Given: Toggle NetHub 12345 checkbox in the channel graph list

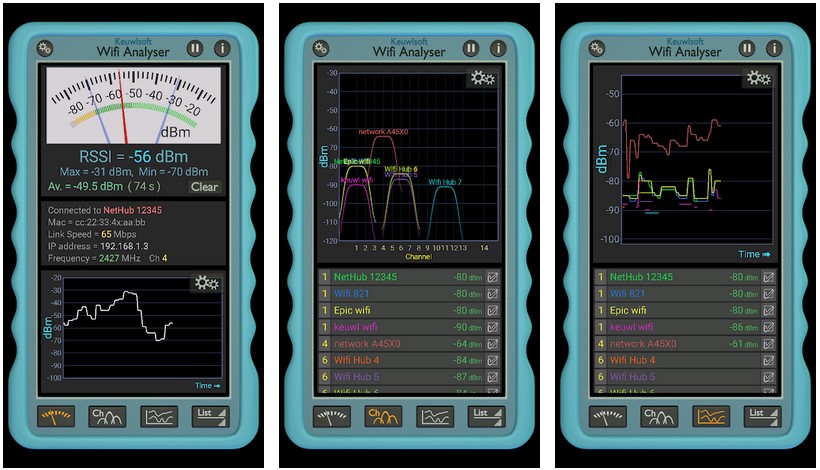Looking at the screenshot, I should [493, 277].
